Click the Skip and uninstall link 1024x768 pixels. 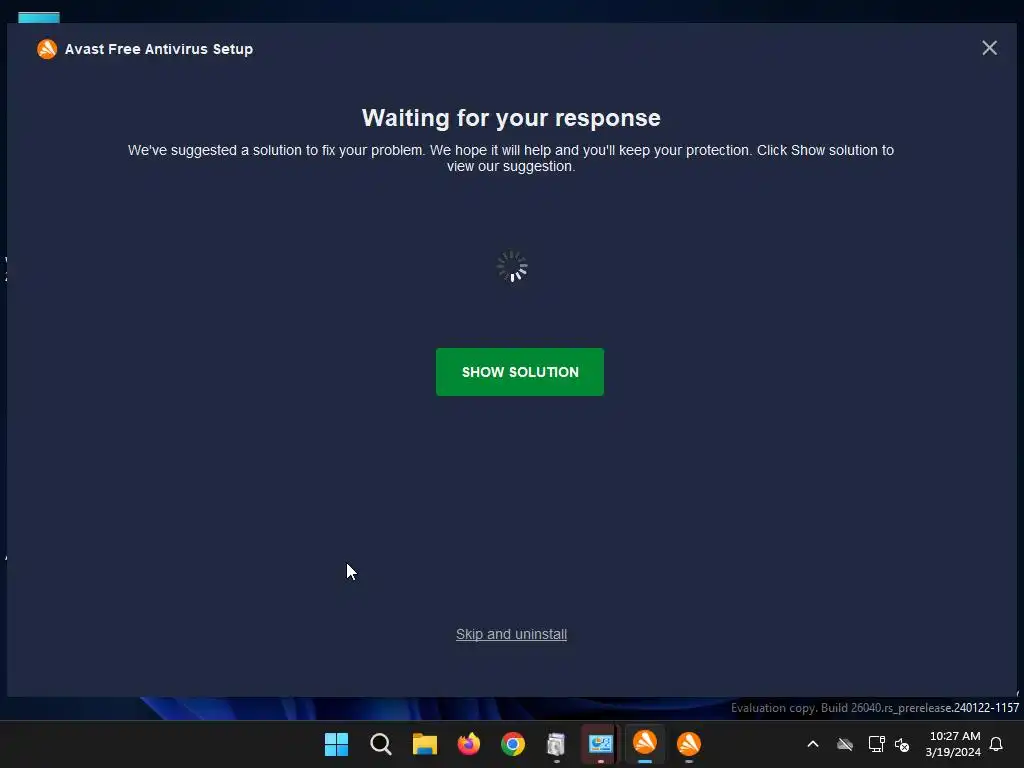tap(511, 634)
